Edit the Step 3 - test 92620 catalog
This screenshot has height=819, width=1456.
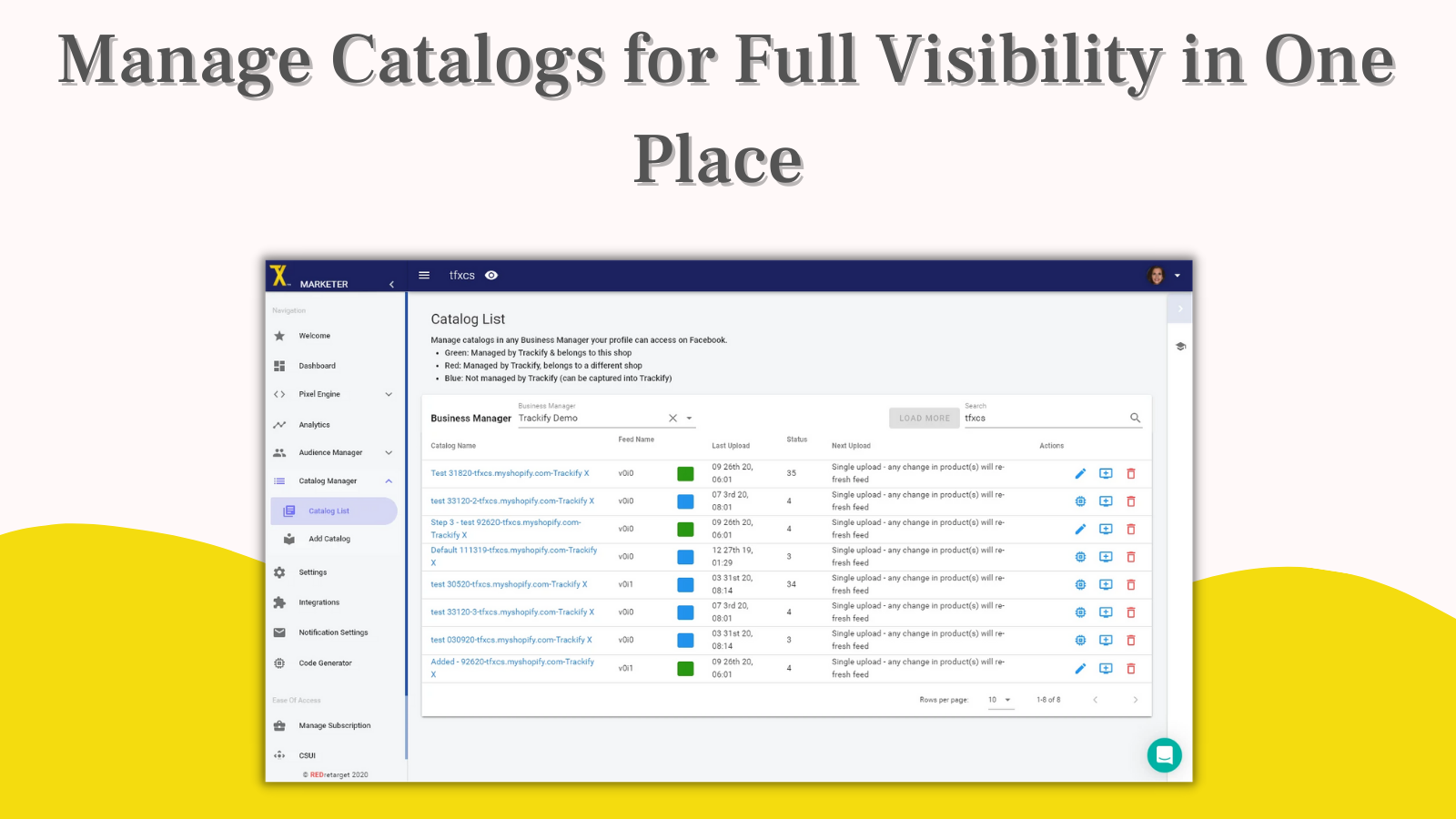pos(1080,529)
